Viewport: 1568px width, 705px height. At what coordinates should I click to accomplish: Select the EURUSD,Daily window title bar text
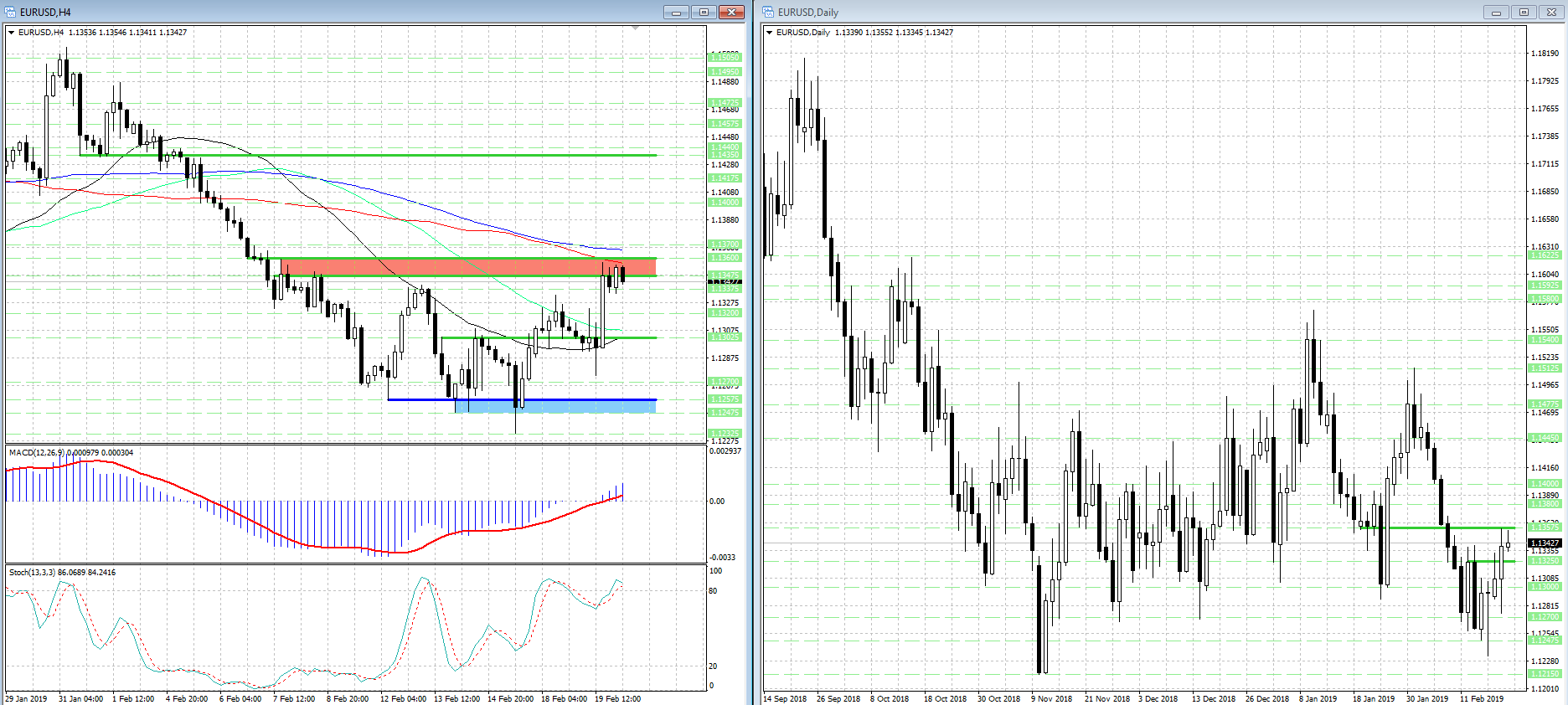[x=808, y=13]
